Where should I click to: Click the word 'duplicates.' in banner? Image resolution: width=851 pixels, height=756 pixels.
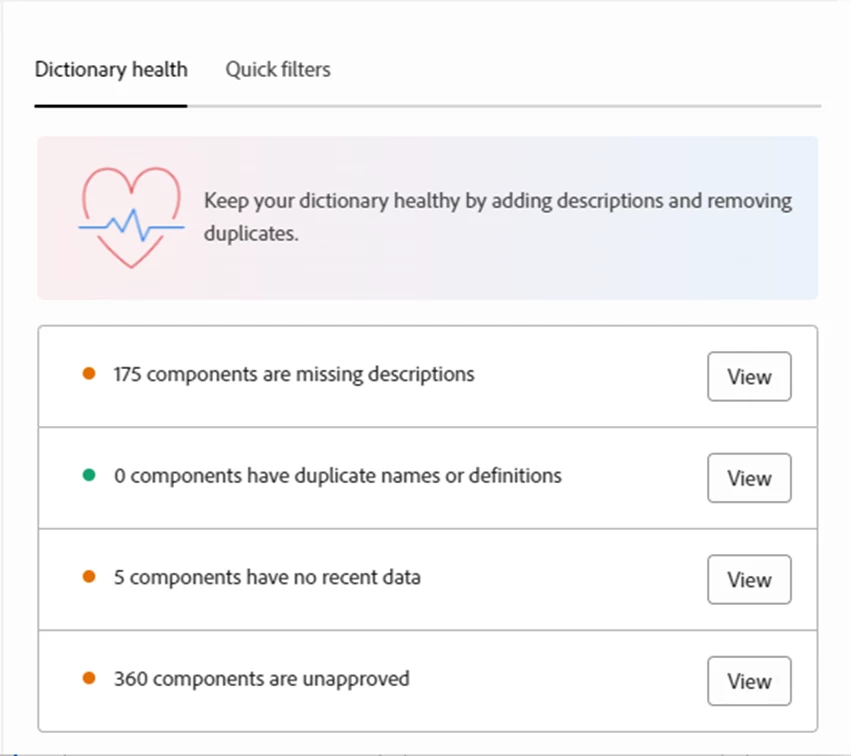[x=252, y=236]
